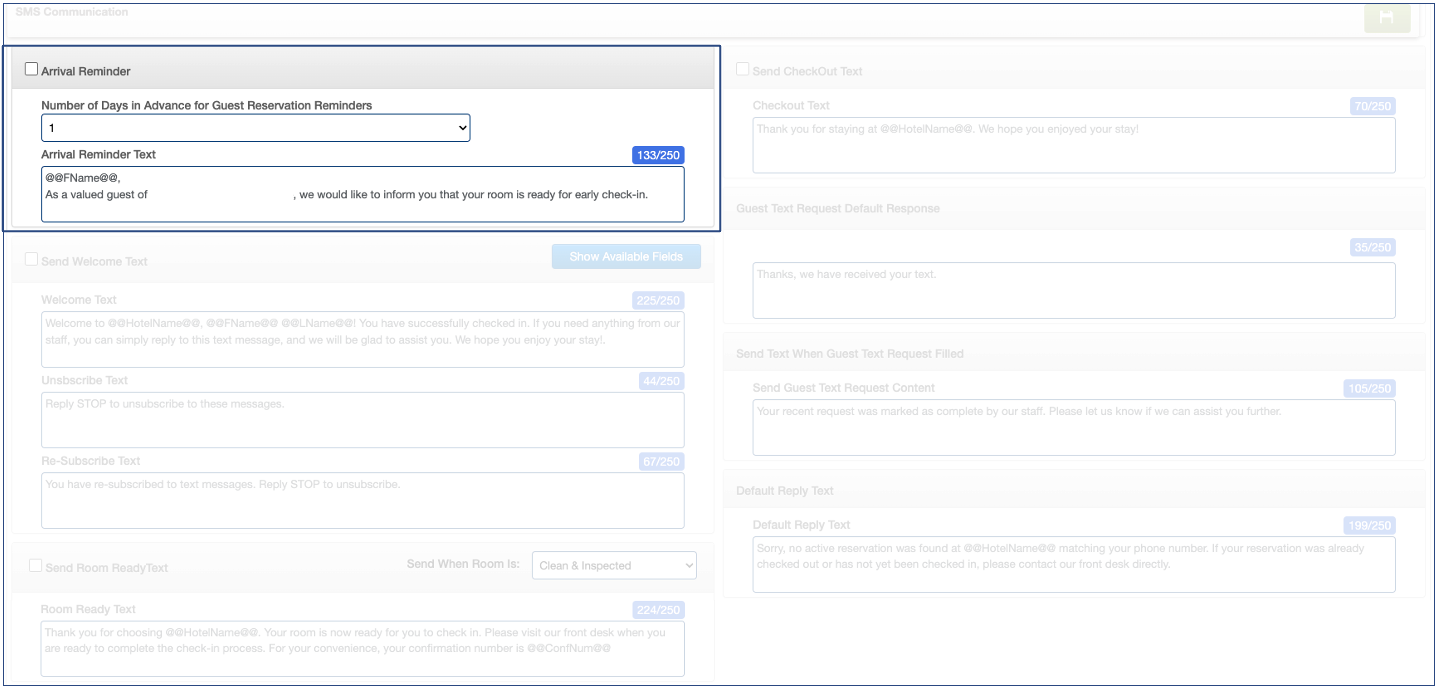Enable the Arrival Reminder checkbox
Image resolution: width=1438 pixels, height=689 pixels.
coord(32,70)
